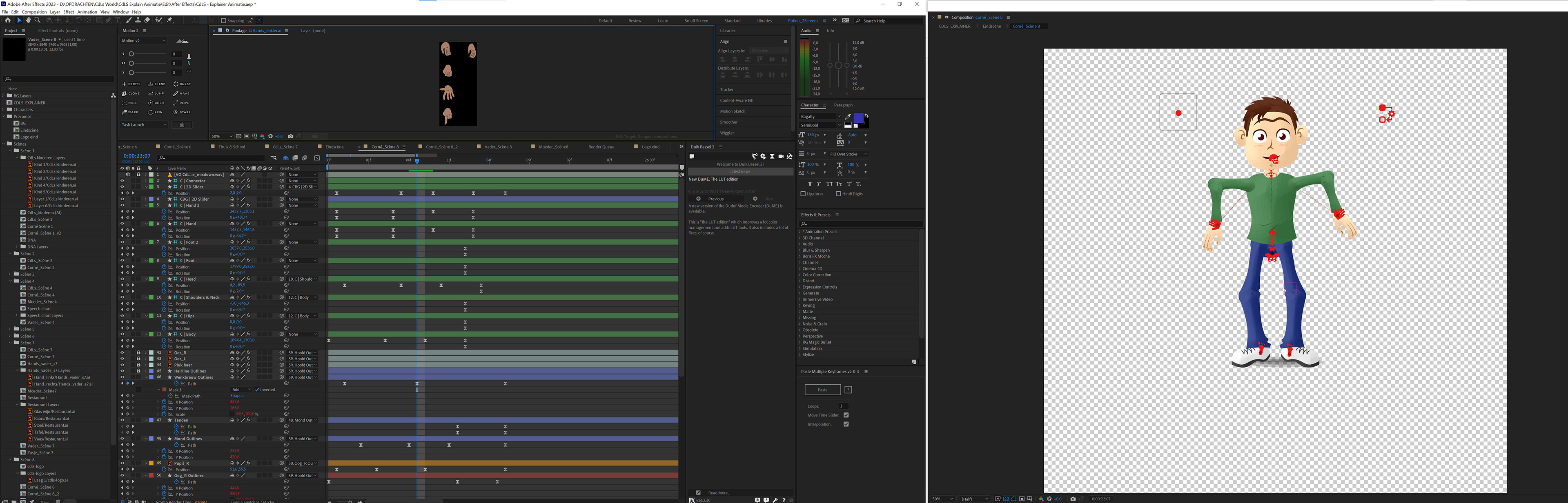Select the Brush tool
This screenshot has width=1568, height=503.
click(129, 20)
